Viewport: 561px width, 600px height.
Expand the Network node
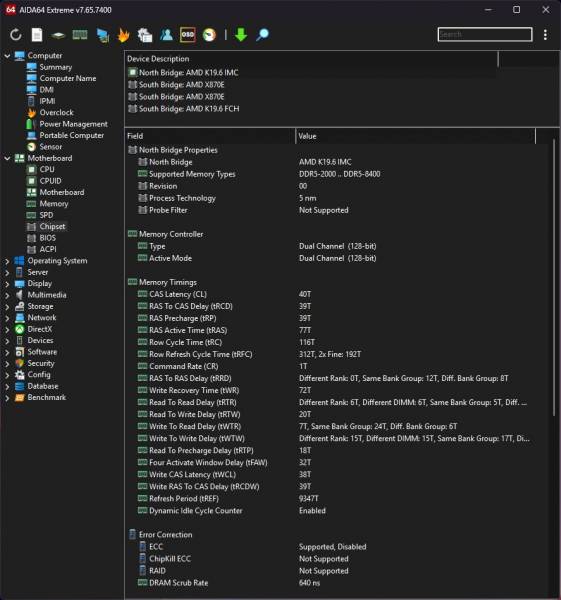7,318
